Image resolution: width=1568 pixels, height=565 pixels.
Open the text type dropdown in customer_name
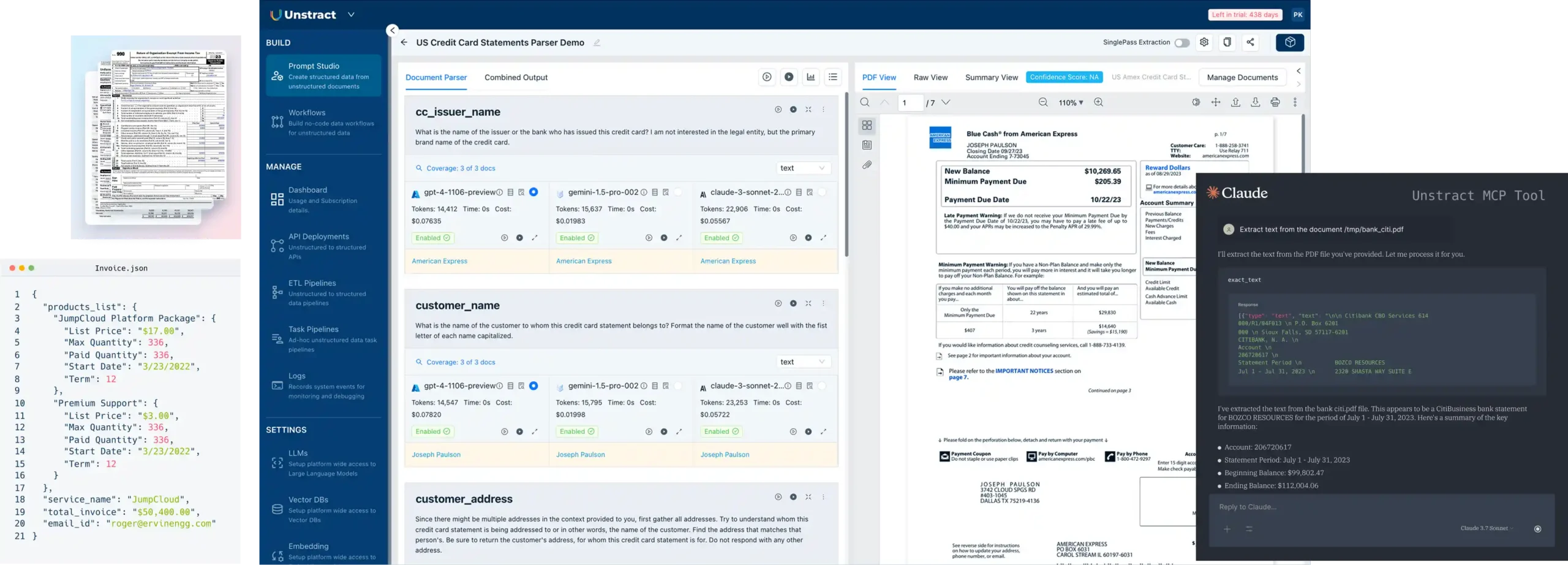[803, 362]
